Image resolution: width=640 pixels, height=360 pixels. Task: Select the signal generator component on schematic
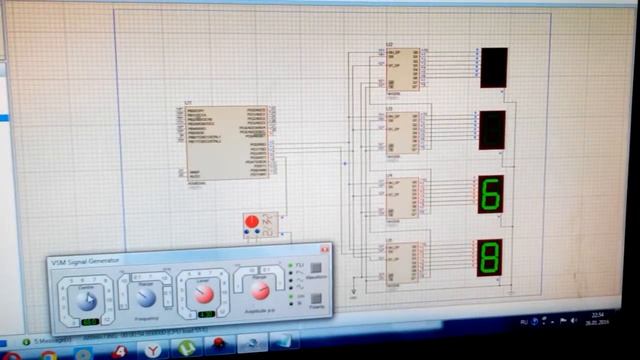click(x=261, y=225)
